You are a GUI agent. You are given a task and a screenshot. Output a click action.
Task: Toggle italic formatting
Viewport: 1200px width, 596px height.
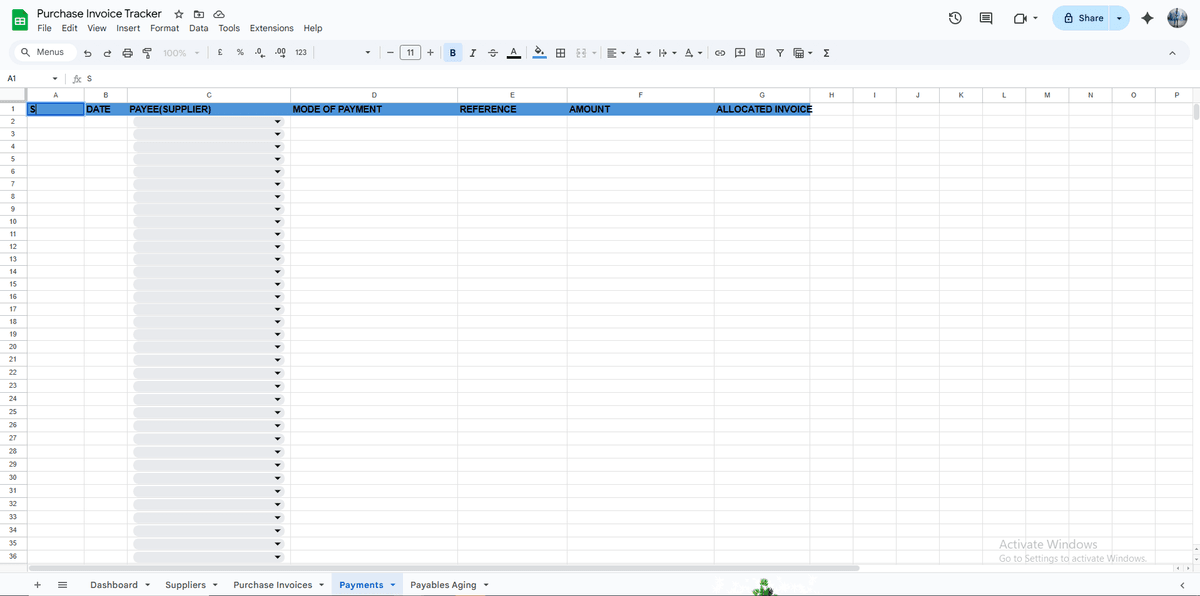(472, 53)
